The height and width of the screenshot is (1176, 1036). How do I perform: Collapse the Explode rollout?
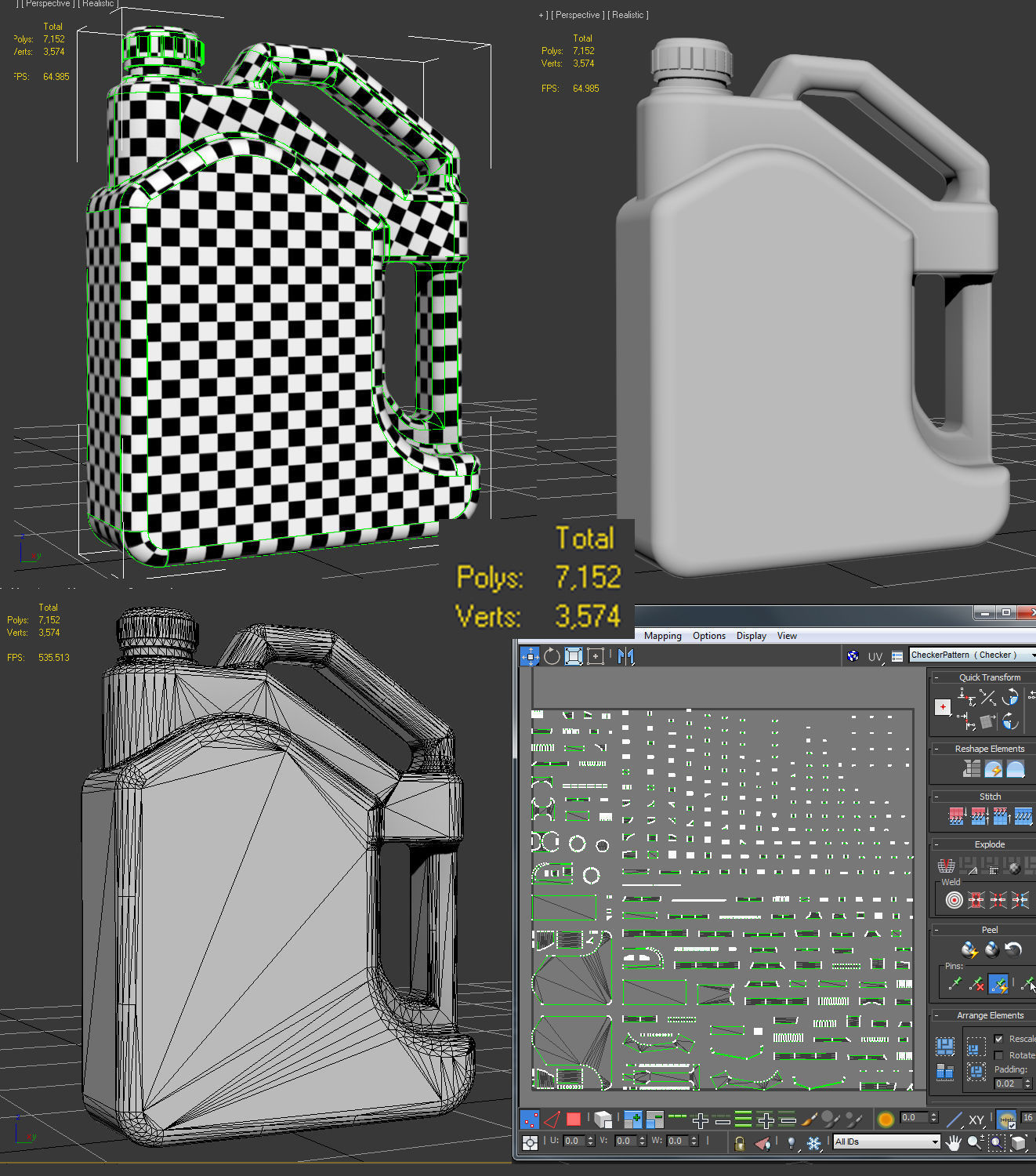coord(936,844)
